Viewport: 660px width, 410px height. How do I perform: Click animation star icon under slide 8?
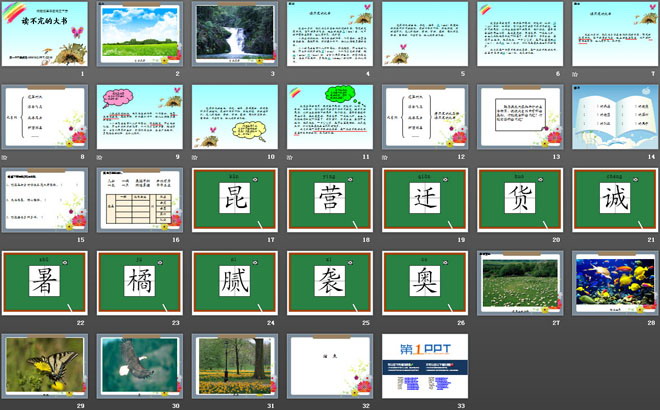4,157
